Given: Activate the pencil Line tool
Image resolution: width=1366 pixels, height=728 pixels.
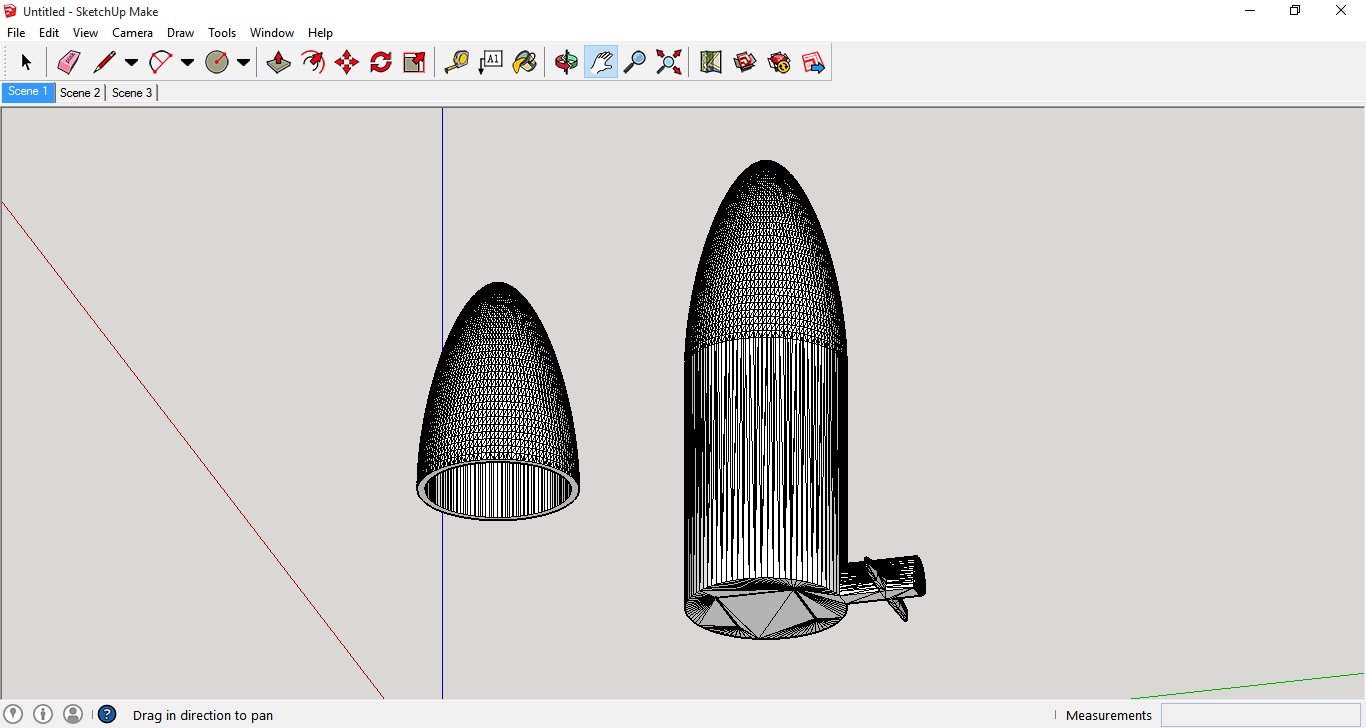Looking at the screenshot, I should click(104, 62).
